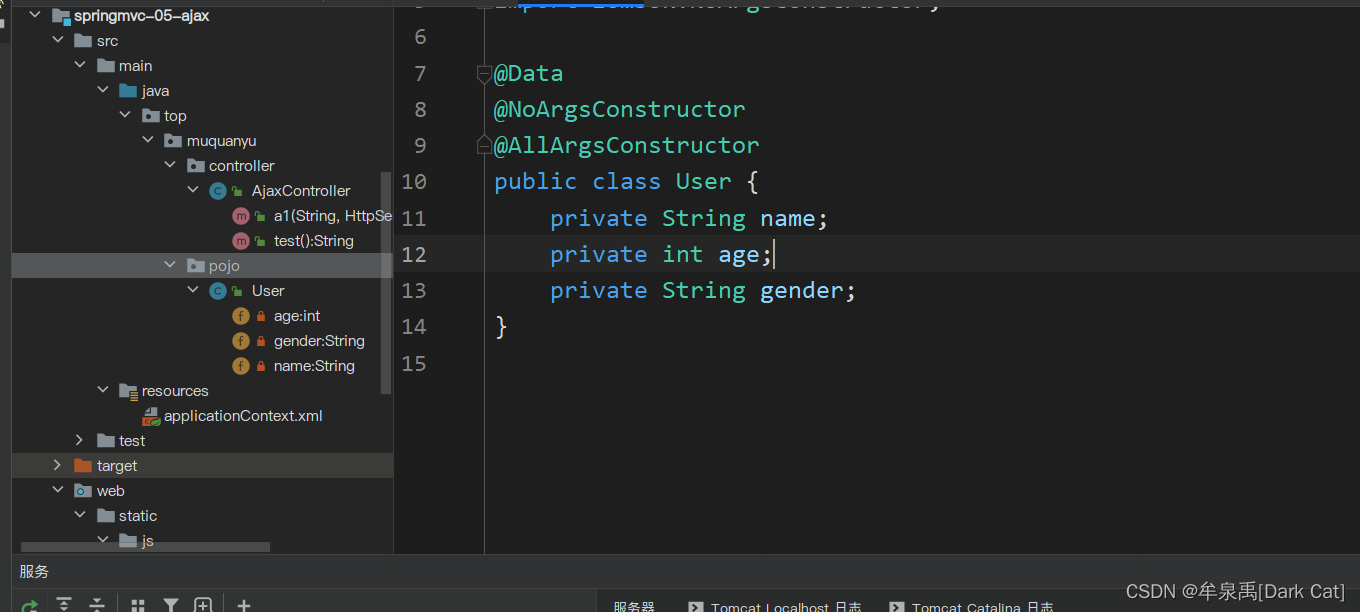1360x612 pixels.
Task: Place cursor after age; on line 12
Action: (x=775, y=254)
